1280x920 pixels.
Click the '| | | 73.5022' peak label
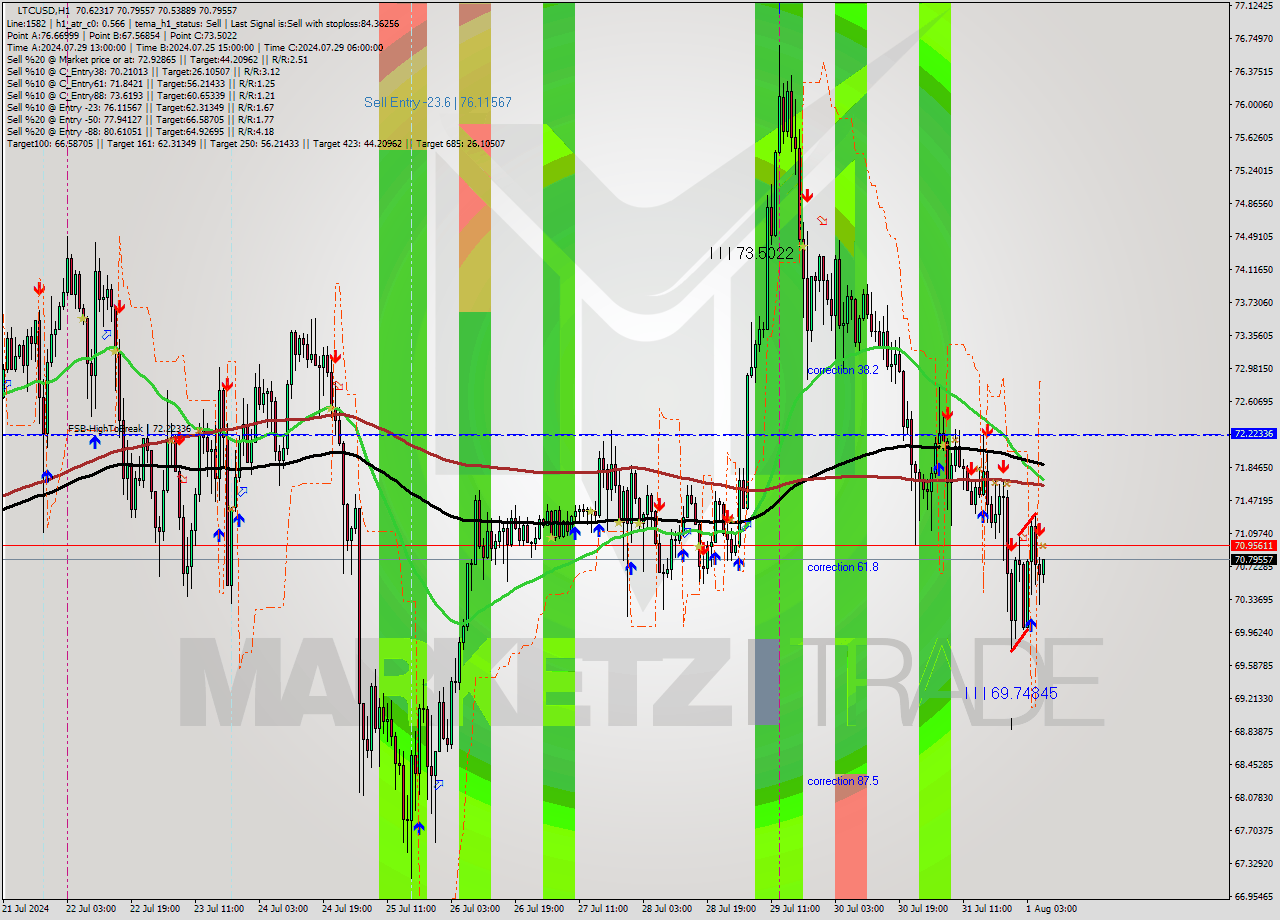point(751,253)
